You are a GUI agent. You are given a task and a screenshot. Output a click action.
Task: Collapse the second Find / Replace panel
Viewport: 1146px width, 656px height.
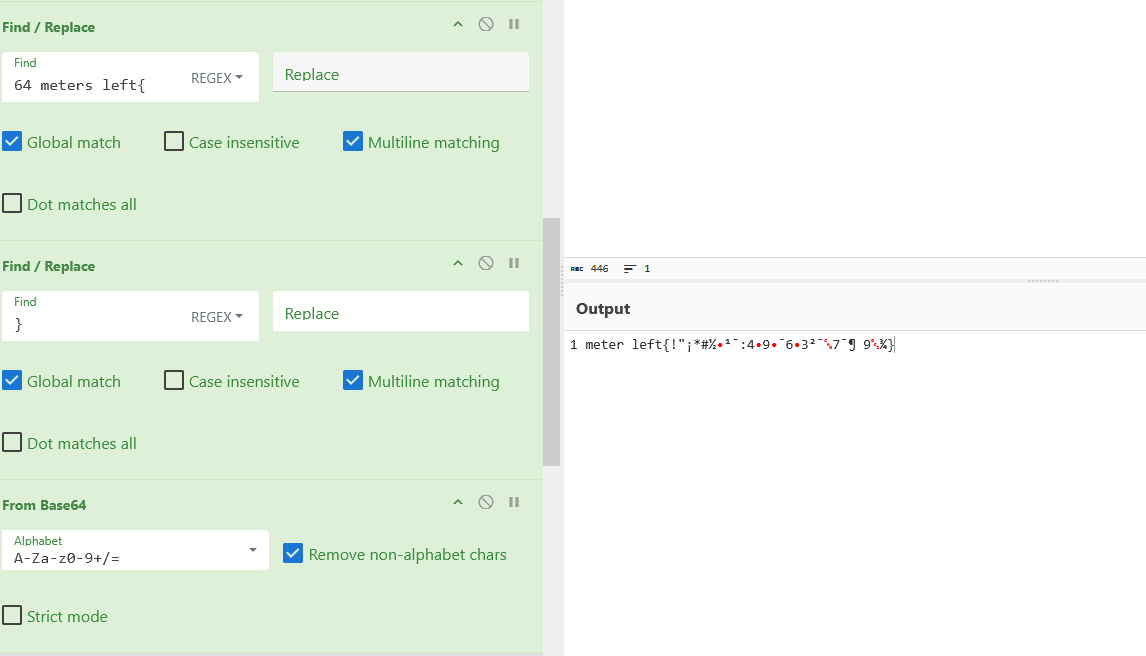click(458, 263)
